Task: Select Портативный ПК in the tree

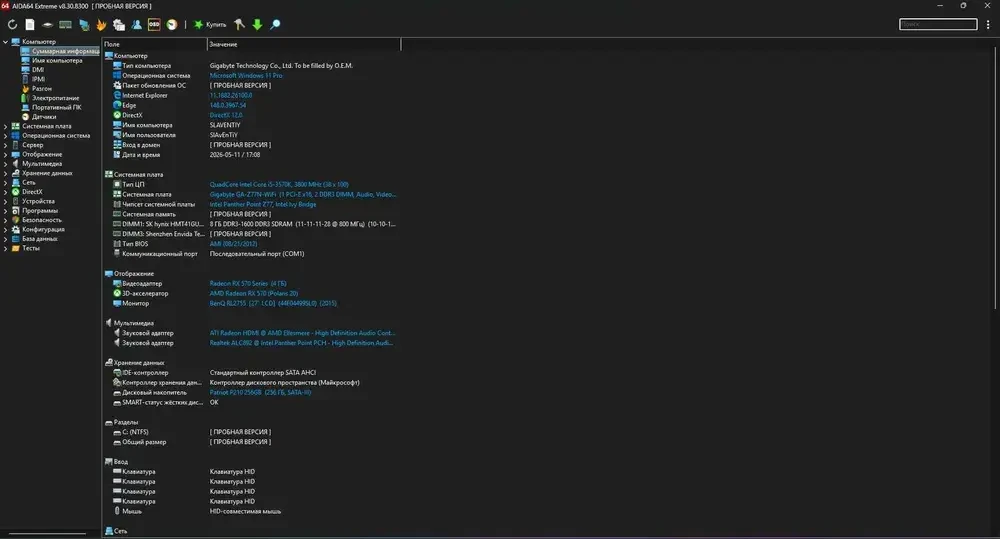Action: 57,107
